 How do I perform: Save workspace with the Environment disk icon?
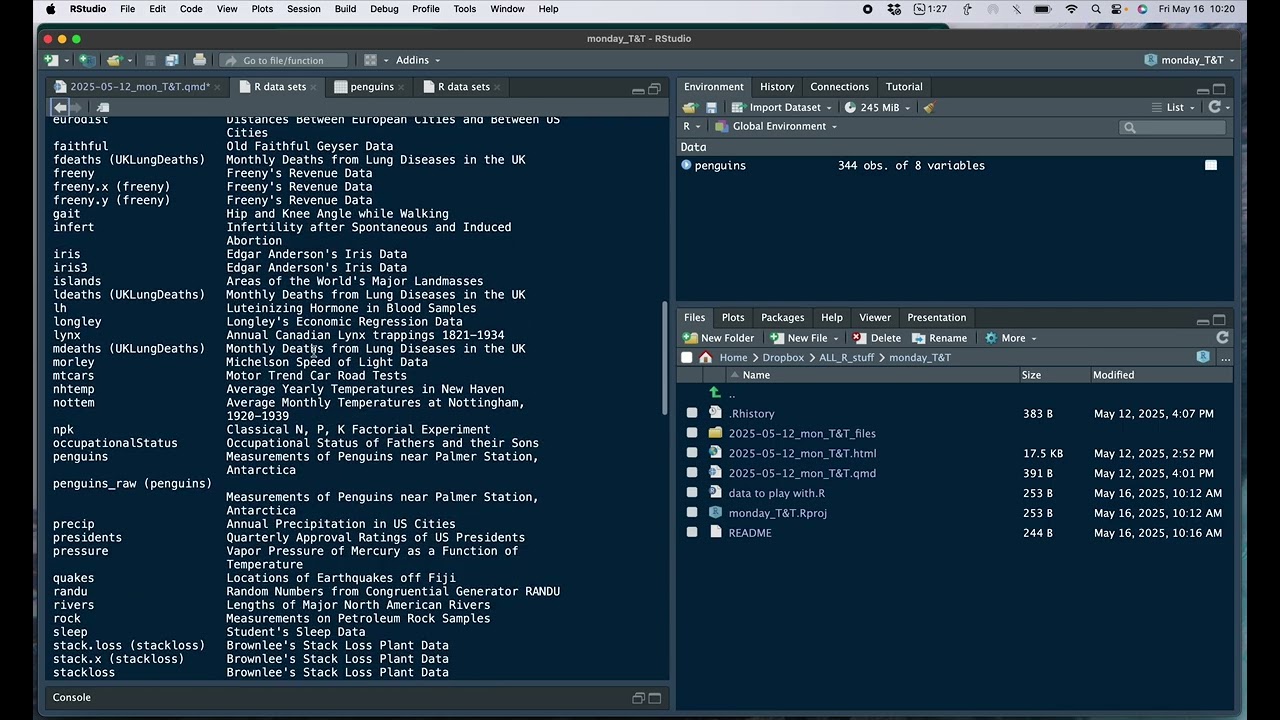tap(711, 107)
